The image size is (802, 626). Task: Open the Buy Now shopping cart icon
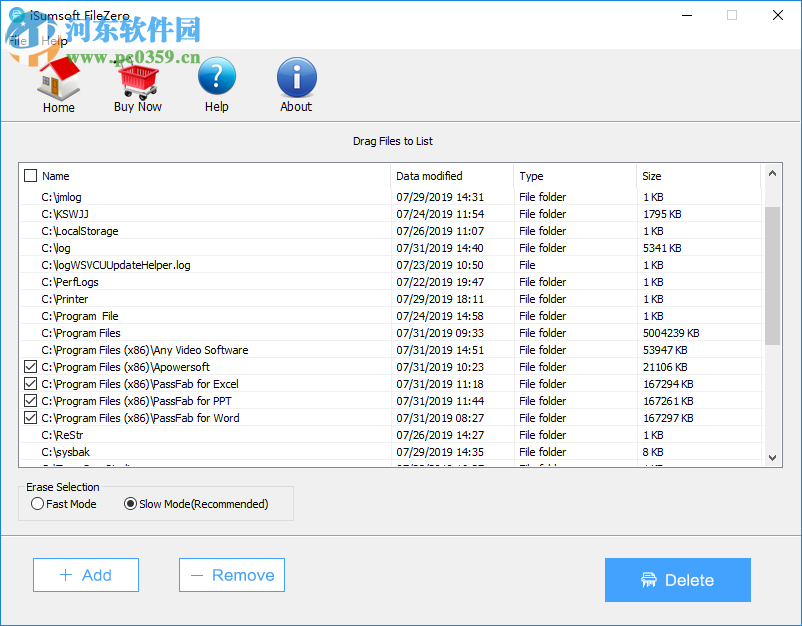pos(137,78)
